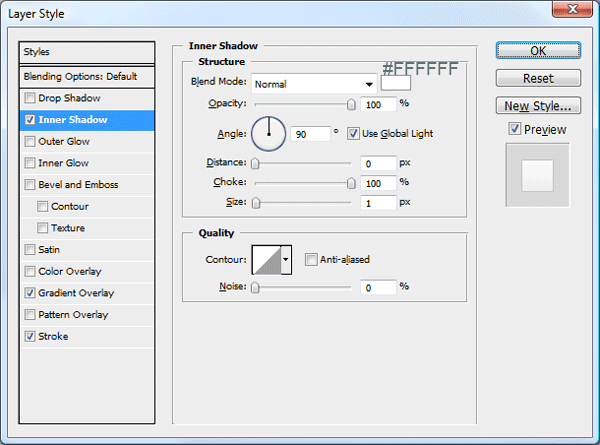Click the OK button
Screen dimensions: 600x445
(538, 51)
